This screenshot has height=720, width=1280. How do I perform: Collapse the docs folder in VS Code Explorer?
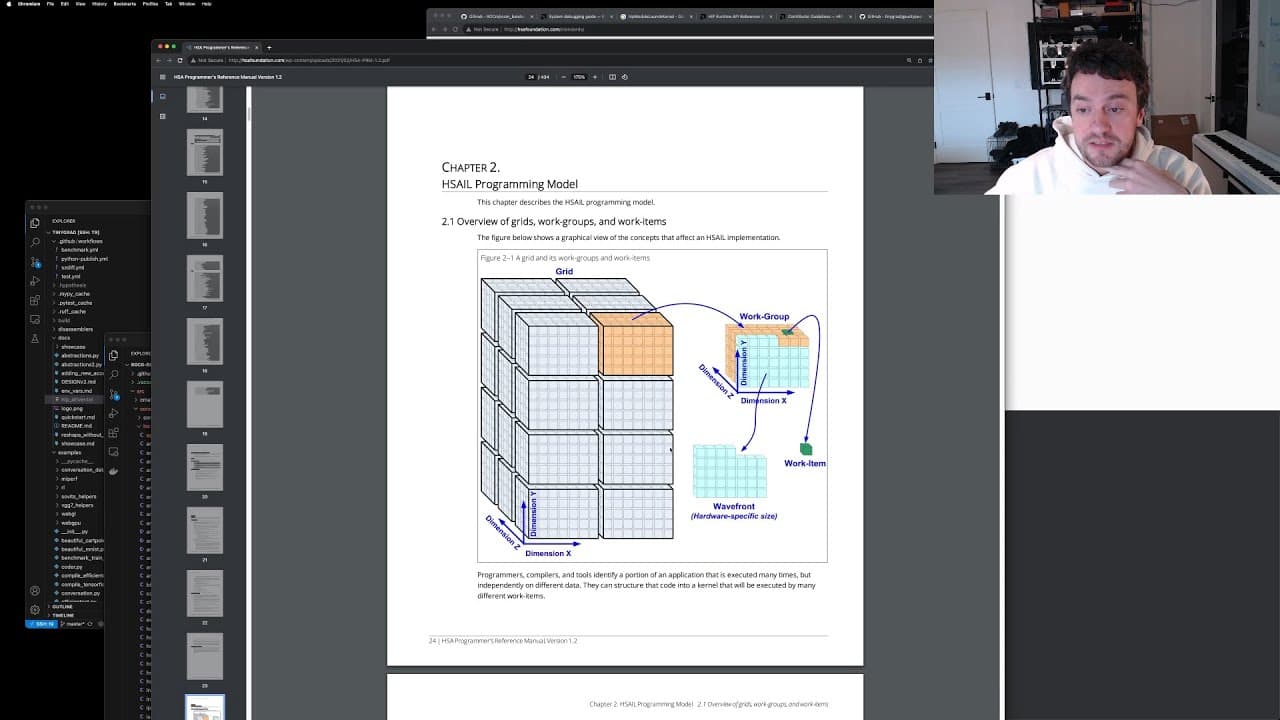pos(63,338)
